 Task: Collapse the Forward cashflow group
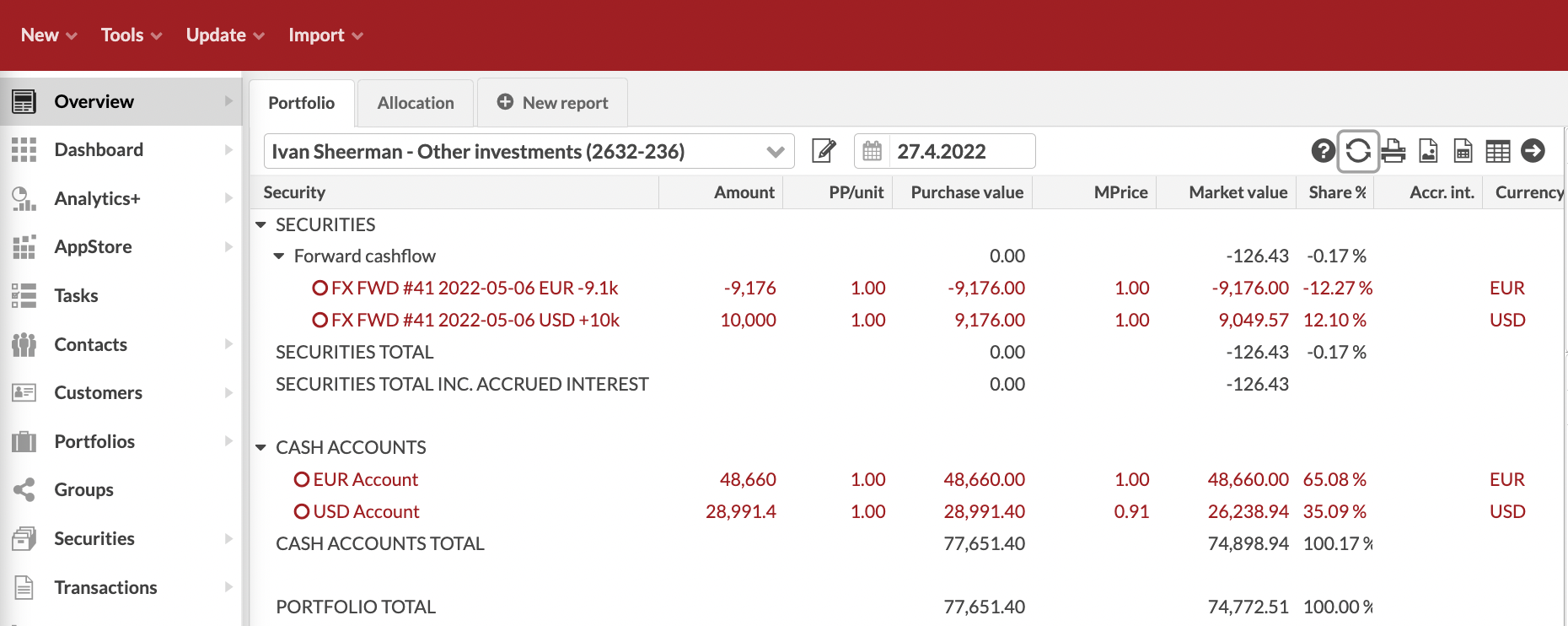point(279,256)
